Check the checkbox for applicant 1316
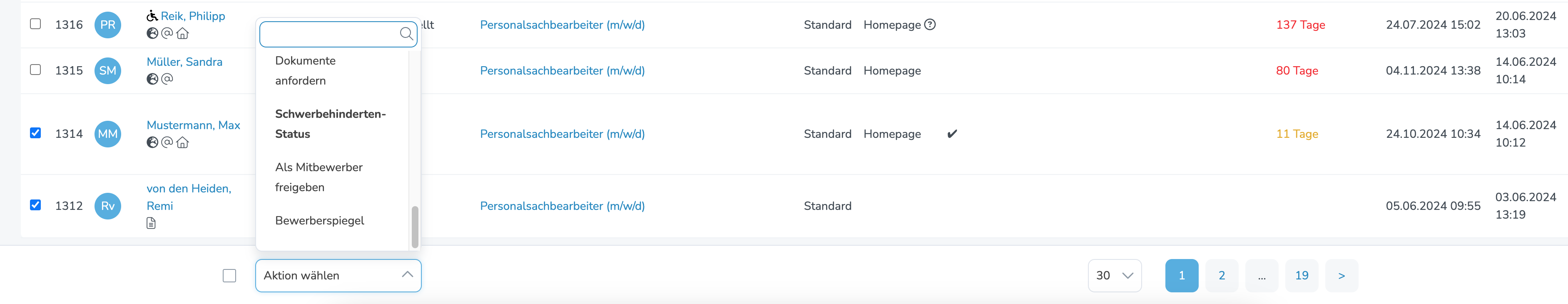This screenshot has height=304, width=1568. click(35, 24)
